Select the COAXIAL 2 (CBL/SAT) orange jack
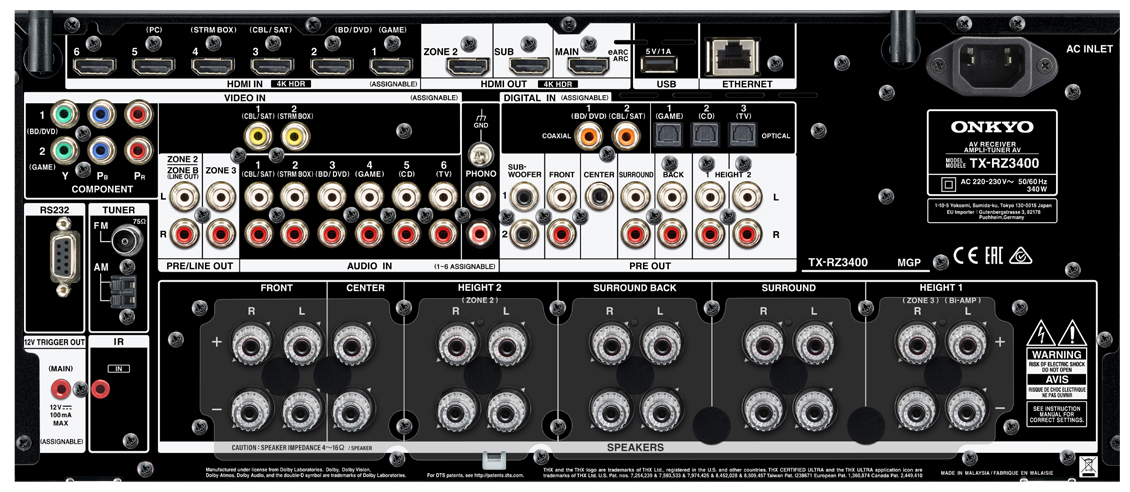The height and width of the screenshot is (492, 1130). 624,134
